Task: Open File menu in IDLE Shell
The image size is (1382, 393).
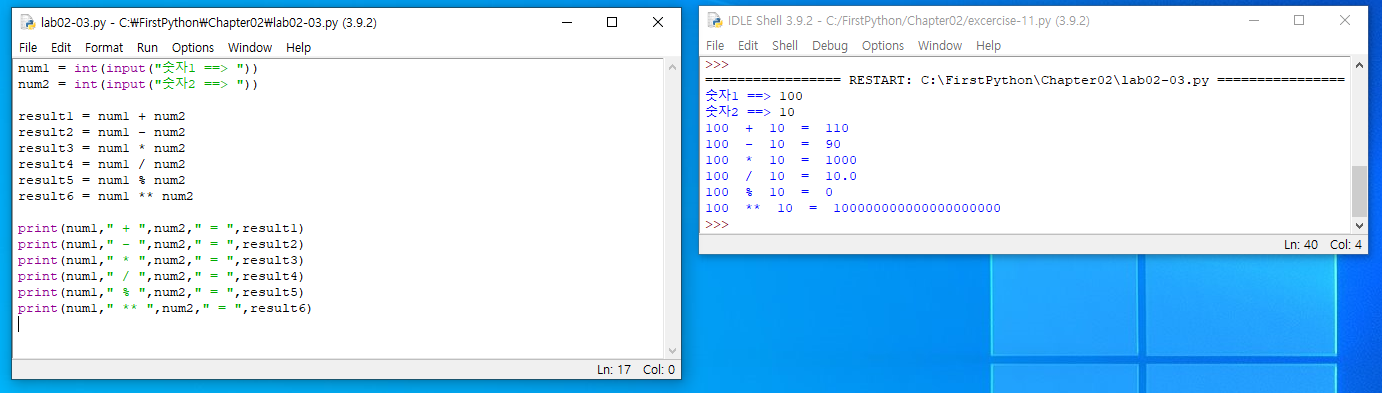Action: [x=715, y=45]
